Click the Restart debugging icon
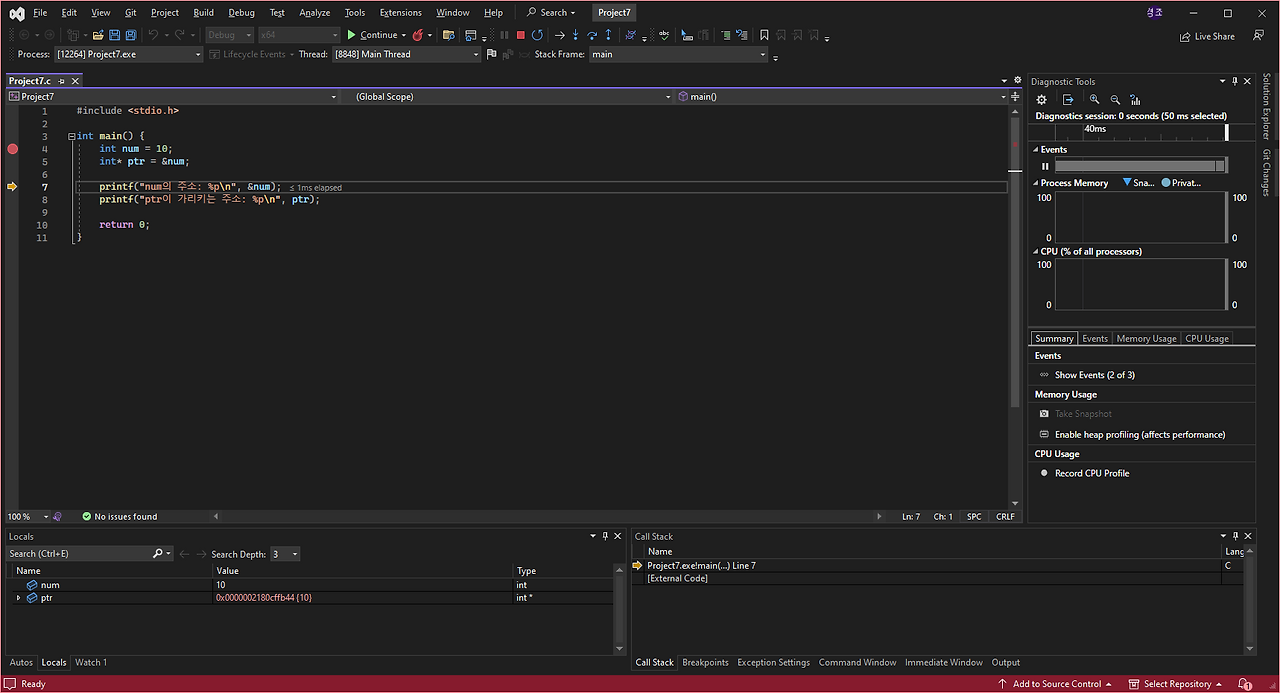 pyautogui.click(x=537, y=35)
